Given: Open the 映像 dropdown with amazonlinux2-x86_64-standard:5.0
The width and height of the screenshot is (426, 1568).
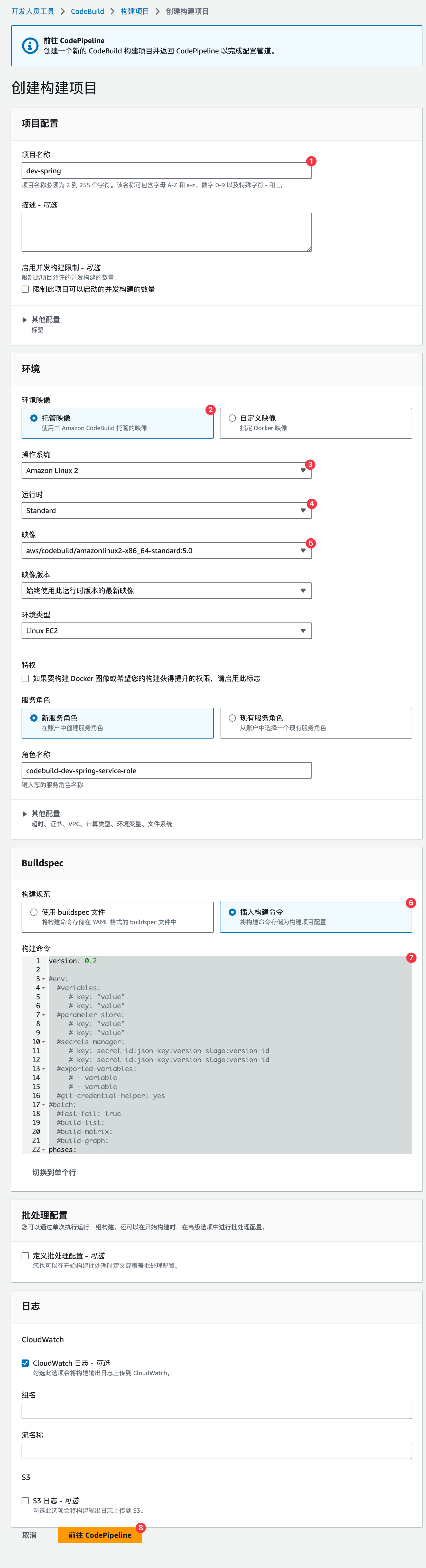Looking at the screenshot, I should (166, 551).
